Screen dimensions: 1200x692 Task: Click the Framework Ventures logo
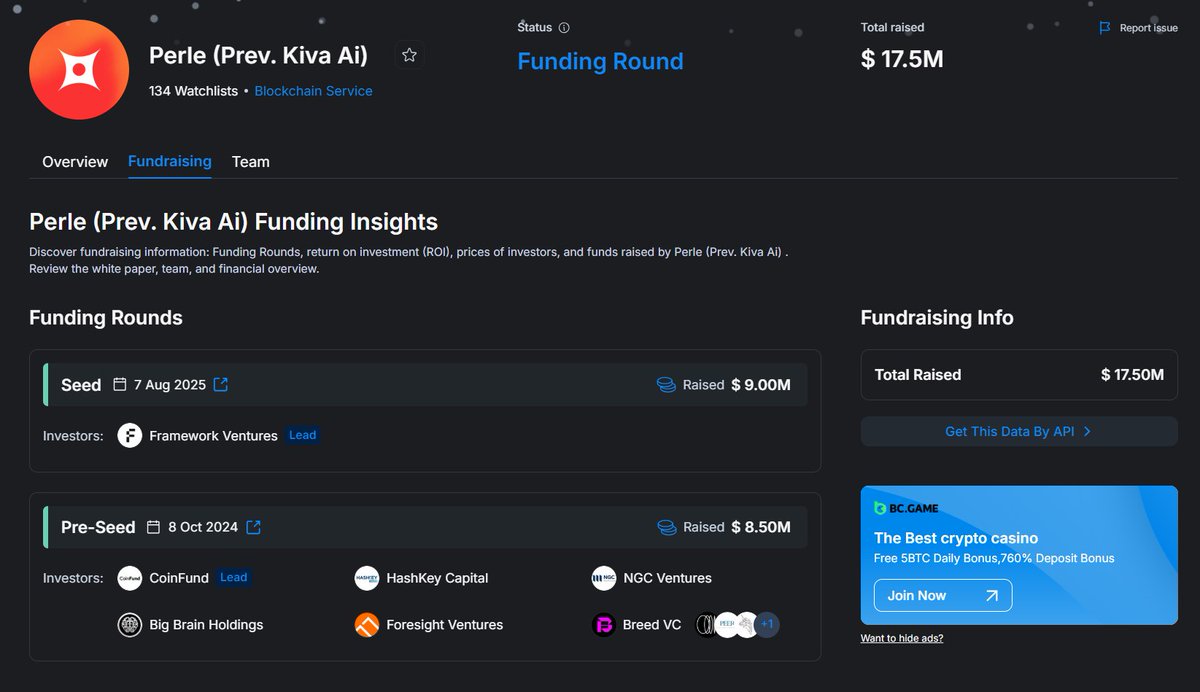point(130,435)
